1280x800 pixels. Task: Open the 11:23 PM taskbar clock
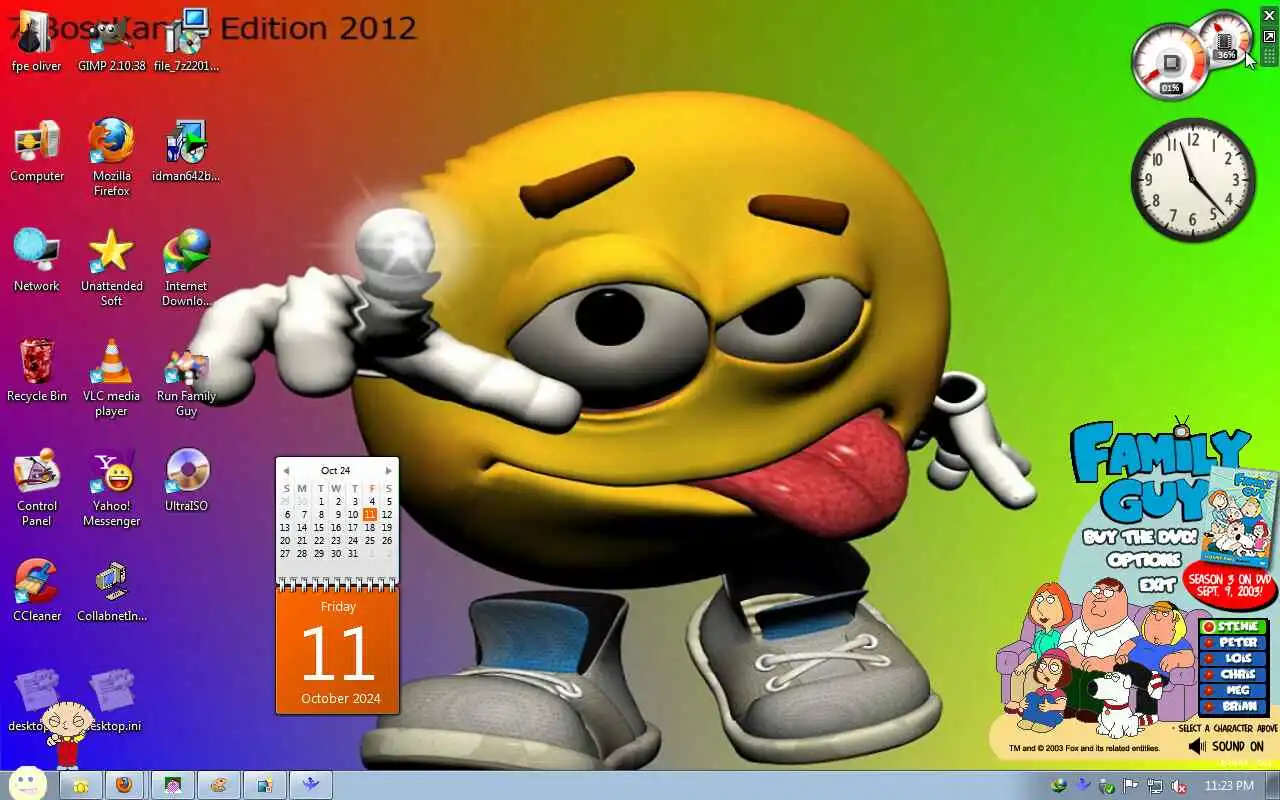pyautogui.click(x=1230, y=786)
